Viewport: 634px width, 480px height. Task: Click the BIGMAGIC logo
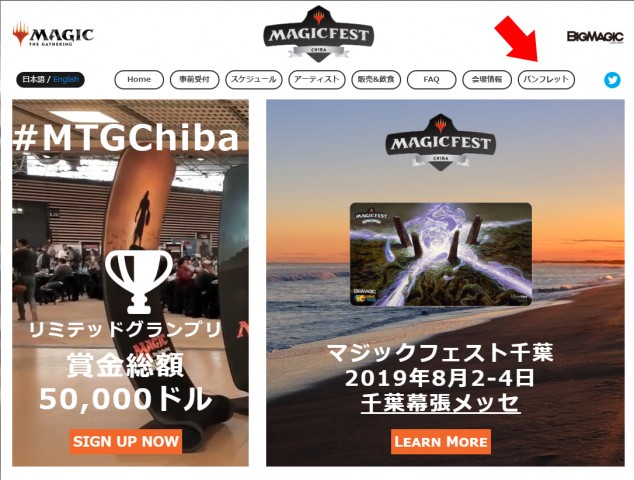(595, 36)
